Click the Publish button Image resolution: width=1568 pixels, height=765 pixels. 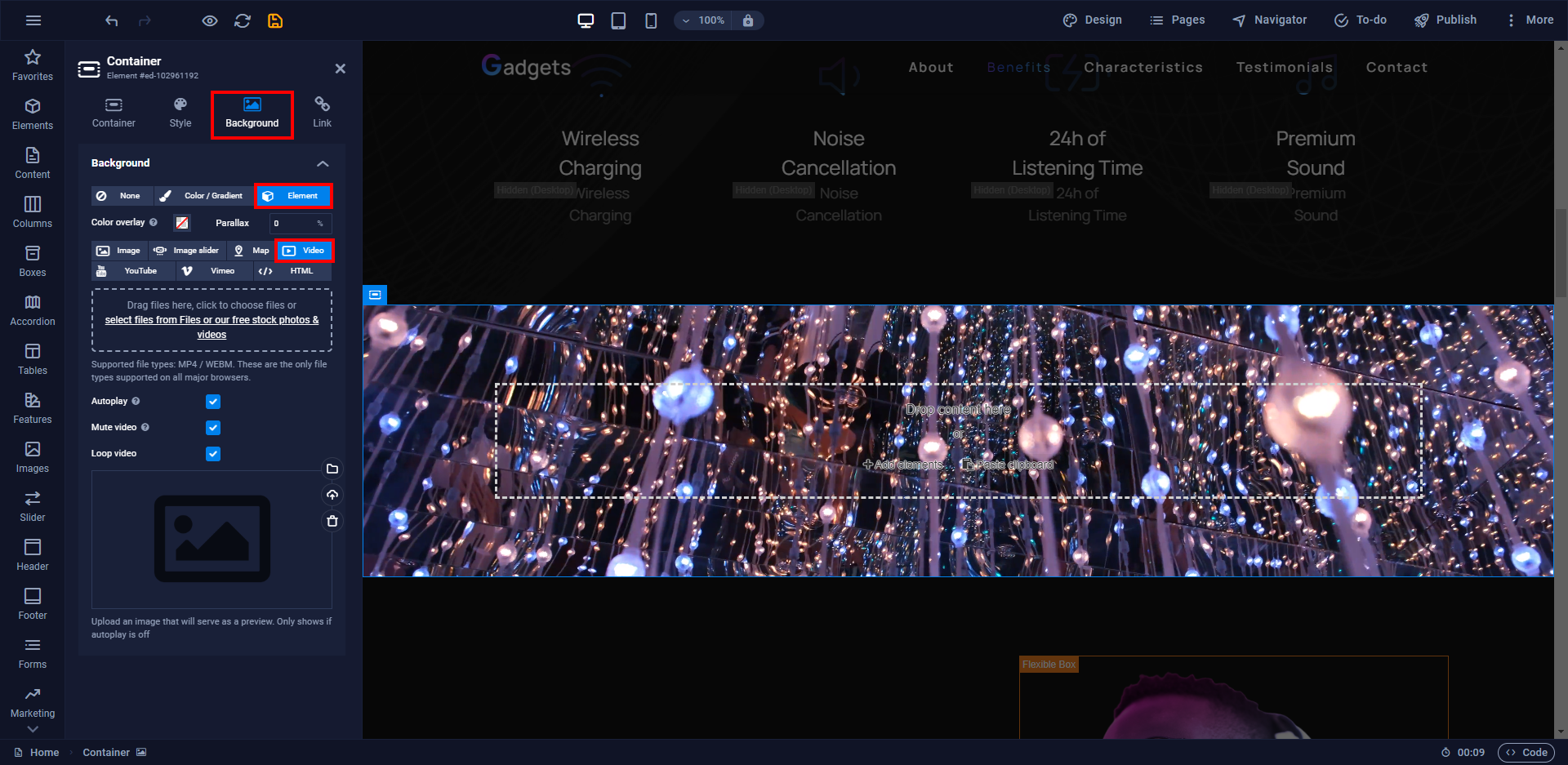point(1445,20)
